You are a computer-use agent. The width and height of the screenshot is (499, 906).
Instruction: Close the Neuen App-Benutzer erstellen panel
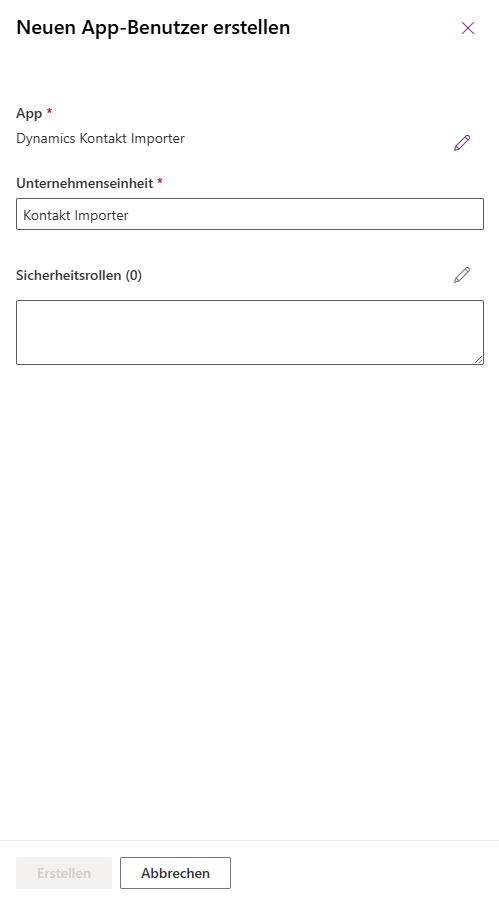(x=468, y=28)
